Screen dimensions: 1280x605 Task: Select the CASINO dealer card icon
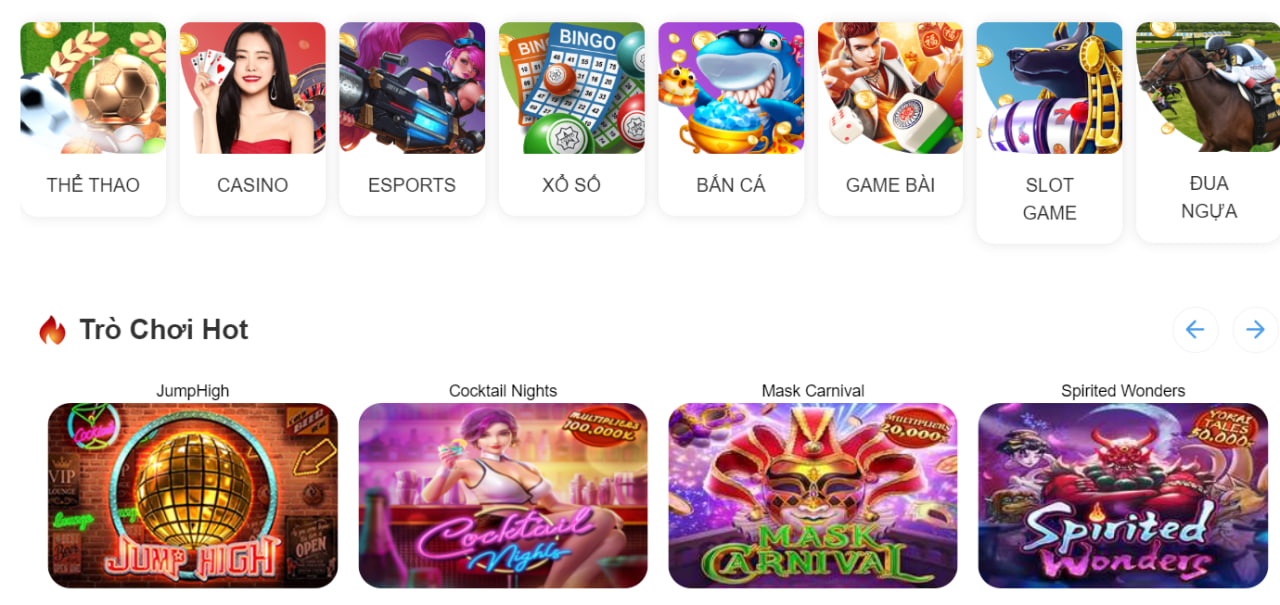pos(253,88)
